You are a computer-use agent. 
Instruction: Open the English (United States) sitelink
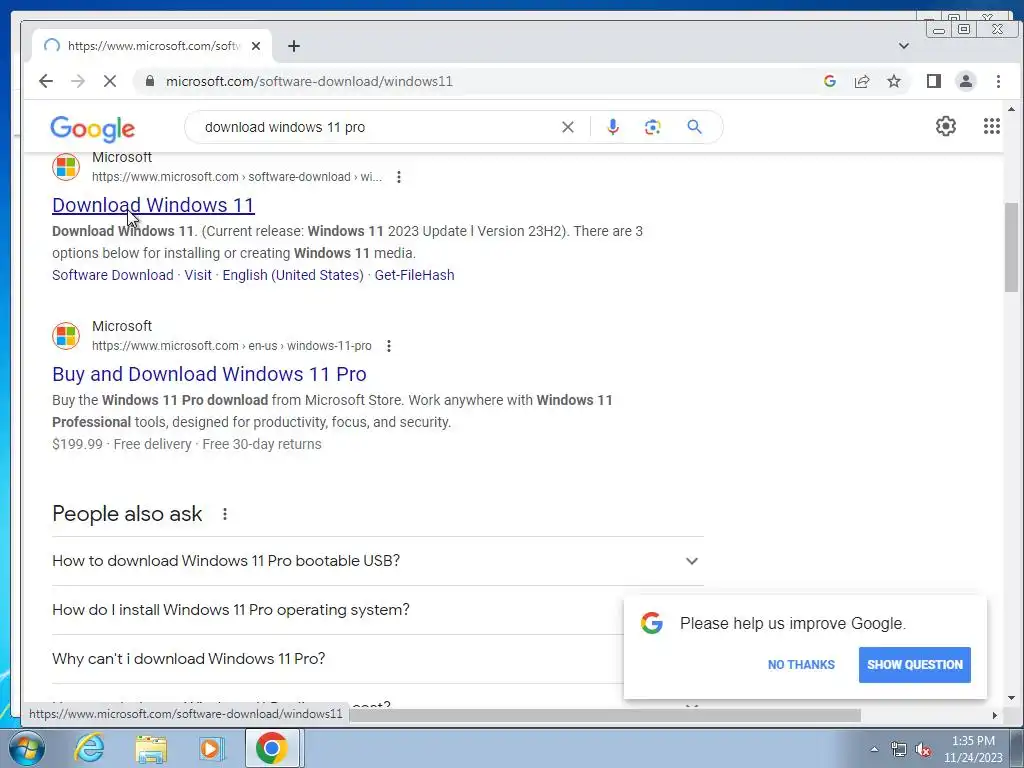pyautogui.click(x=293, y=275)
